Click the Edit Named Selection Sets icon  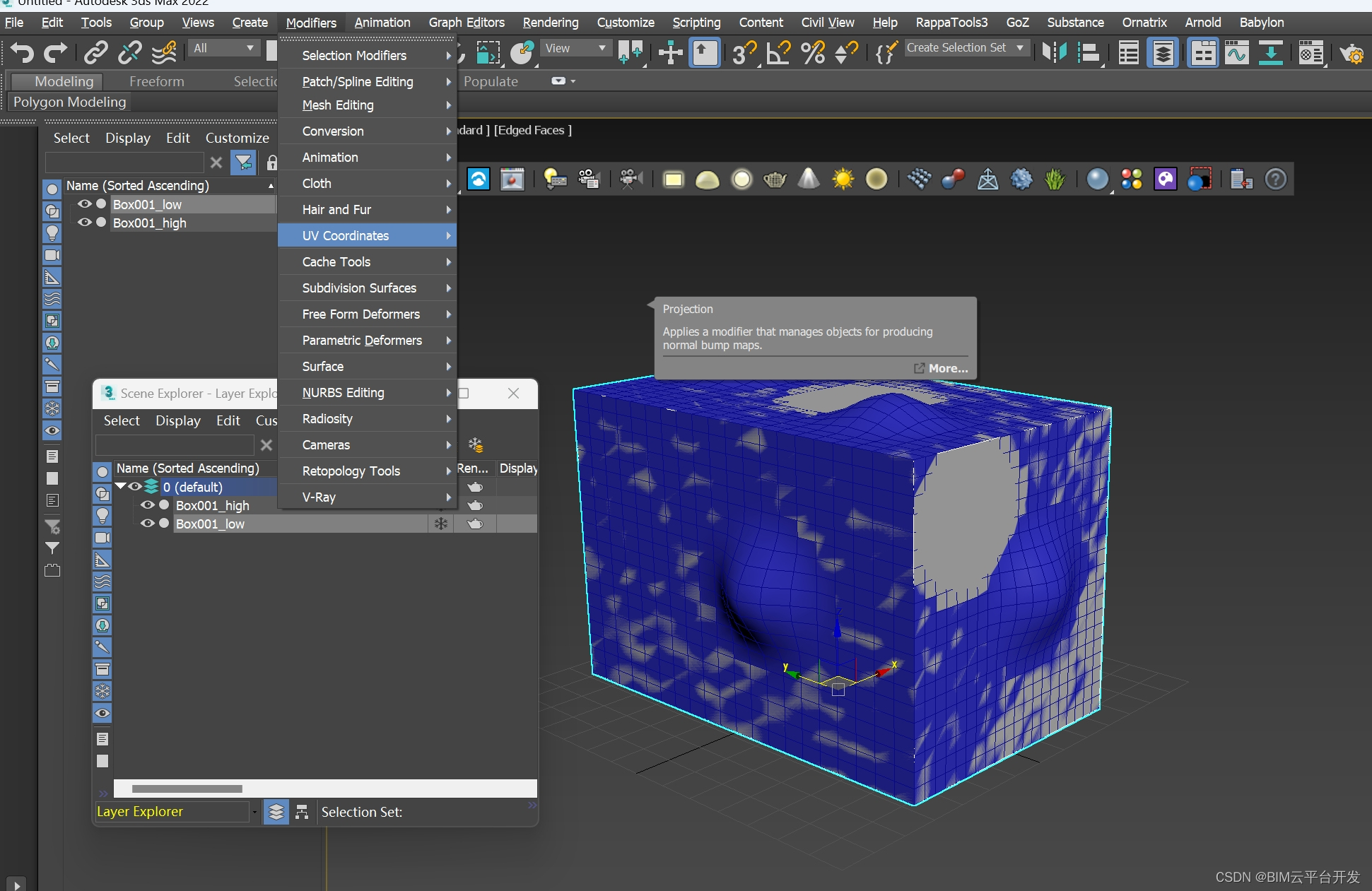(886, 53)
